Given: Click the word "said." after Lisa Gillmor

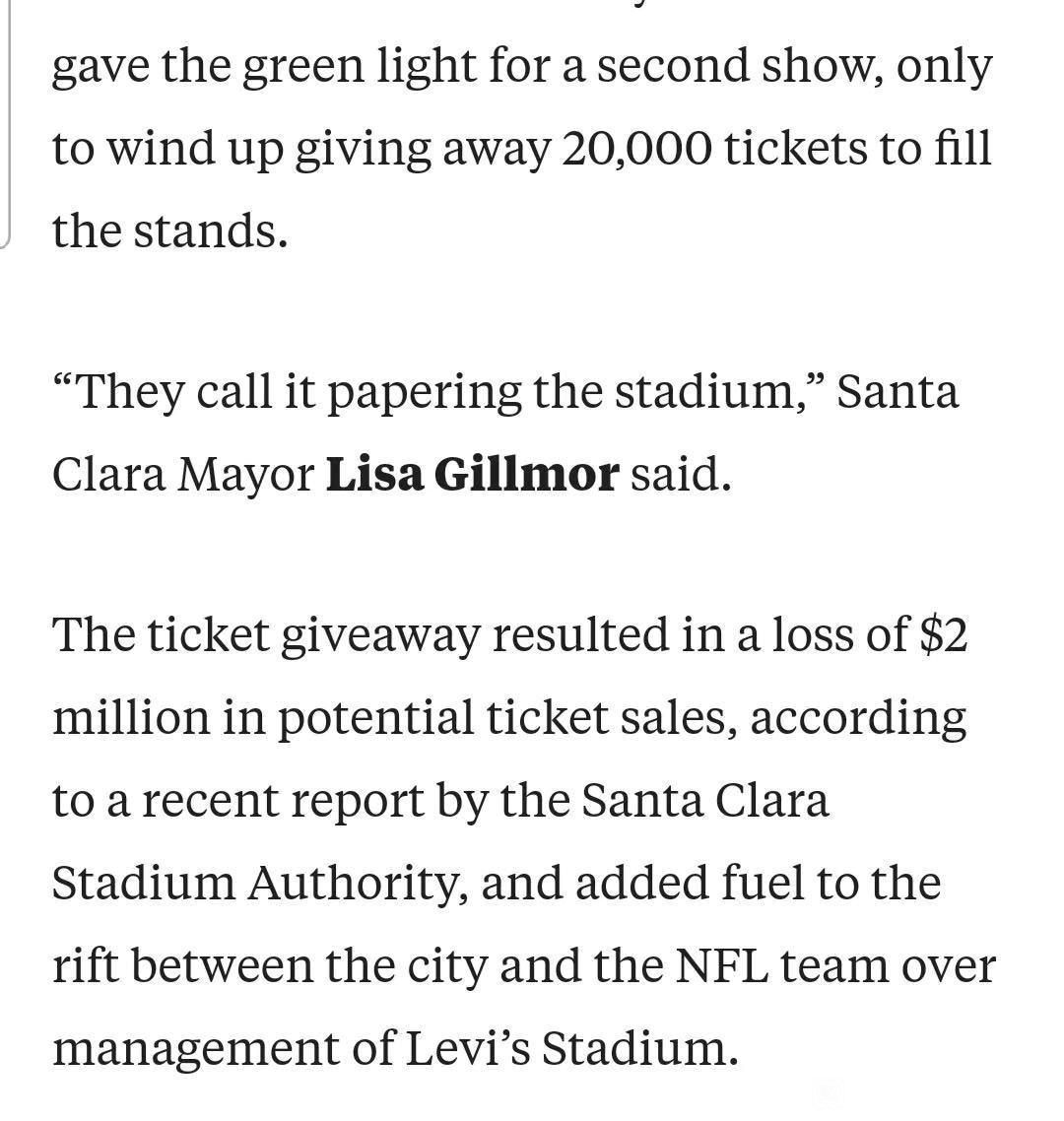Looking at the screenshot, I should pyautogui.click(x=681, y=475).
